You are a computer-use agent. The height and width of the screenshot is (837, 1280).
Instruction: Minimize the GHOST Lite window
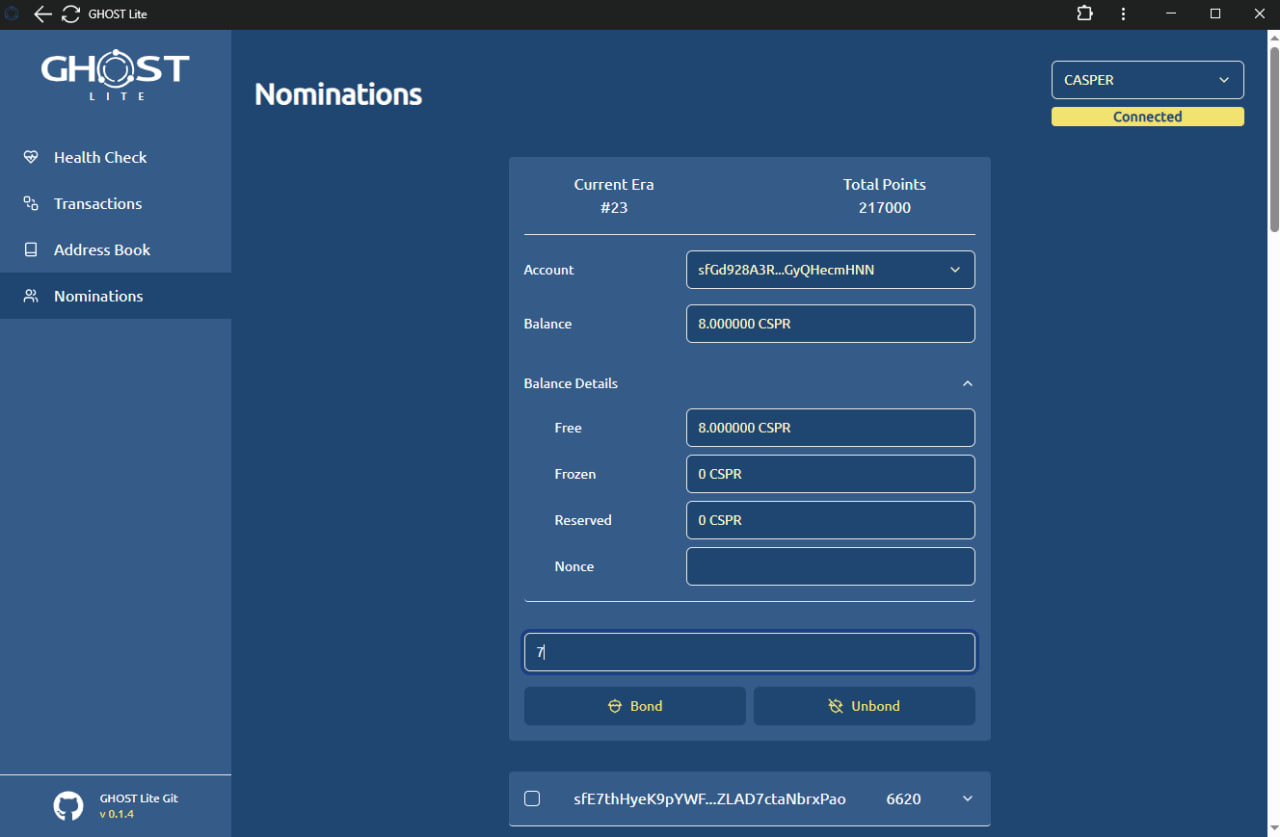click(x=1171, y=14)
